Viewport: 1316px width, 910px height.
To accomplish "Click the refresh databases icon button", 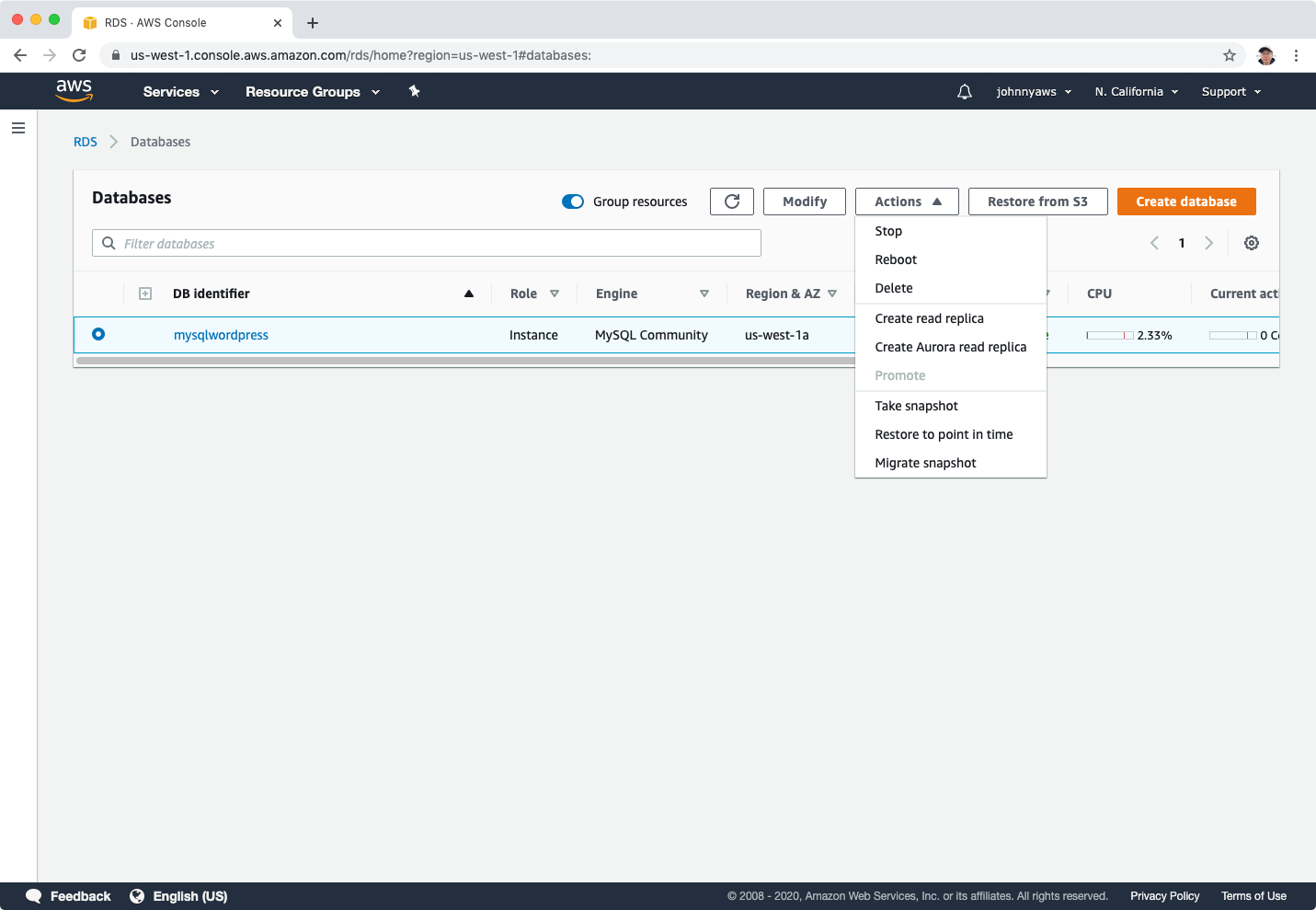I will tap(732, 202).
